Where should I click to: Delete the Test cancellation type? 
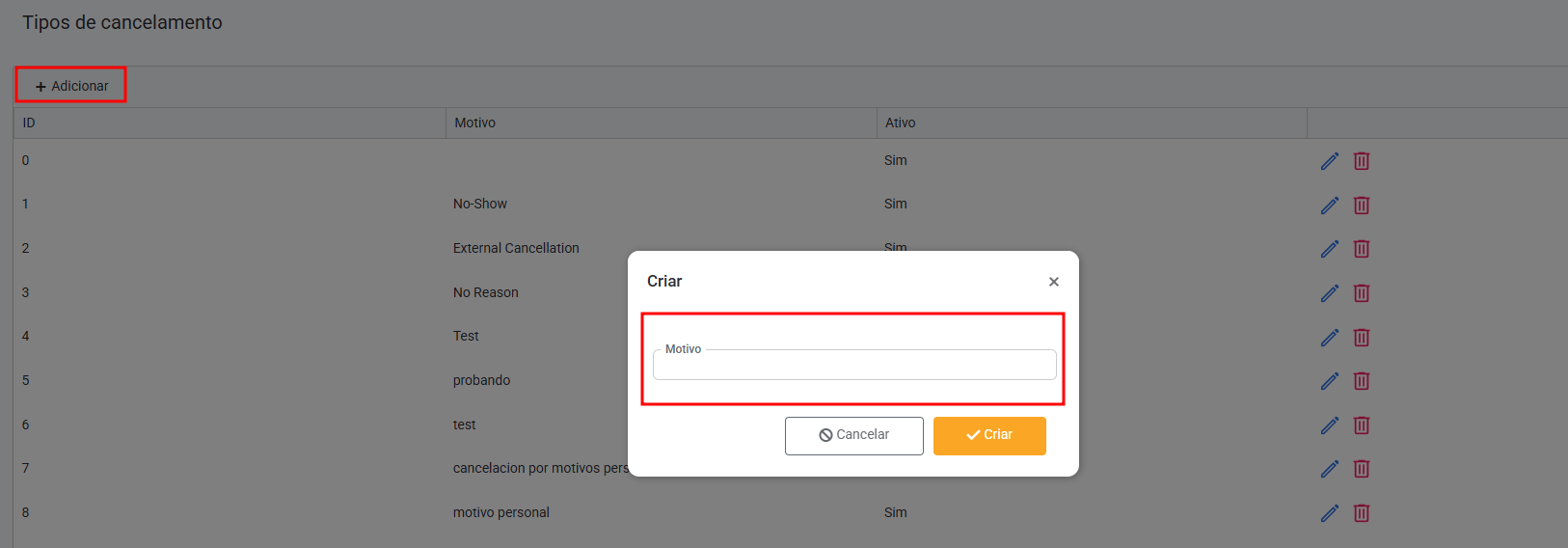click(1361, 338)
